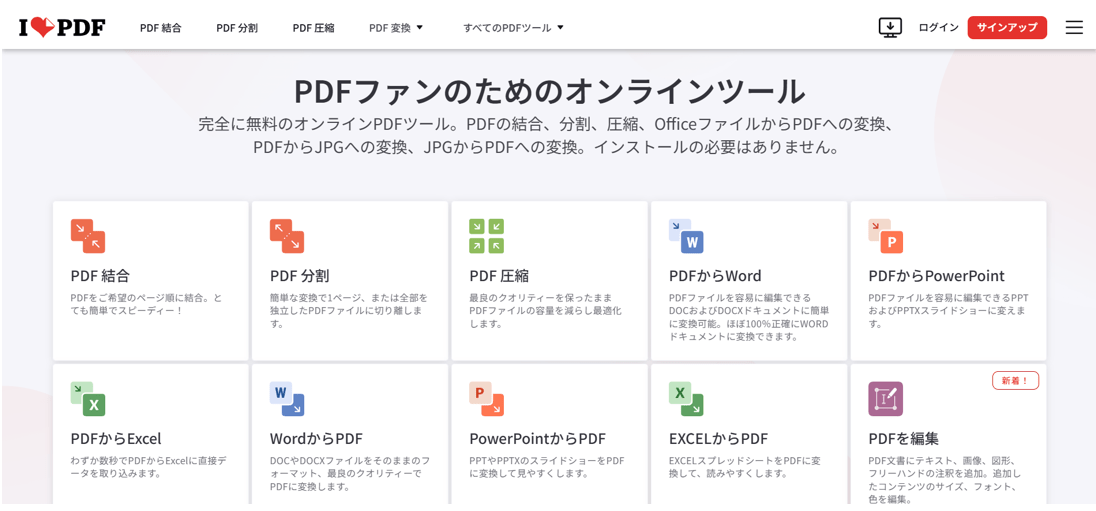This screenshot has width=1096, height=511.
Task: Click the EXCELからPDF card title
Action: [x=719, y=439]
